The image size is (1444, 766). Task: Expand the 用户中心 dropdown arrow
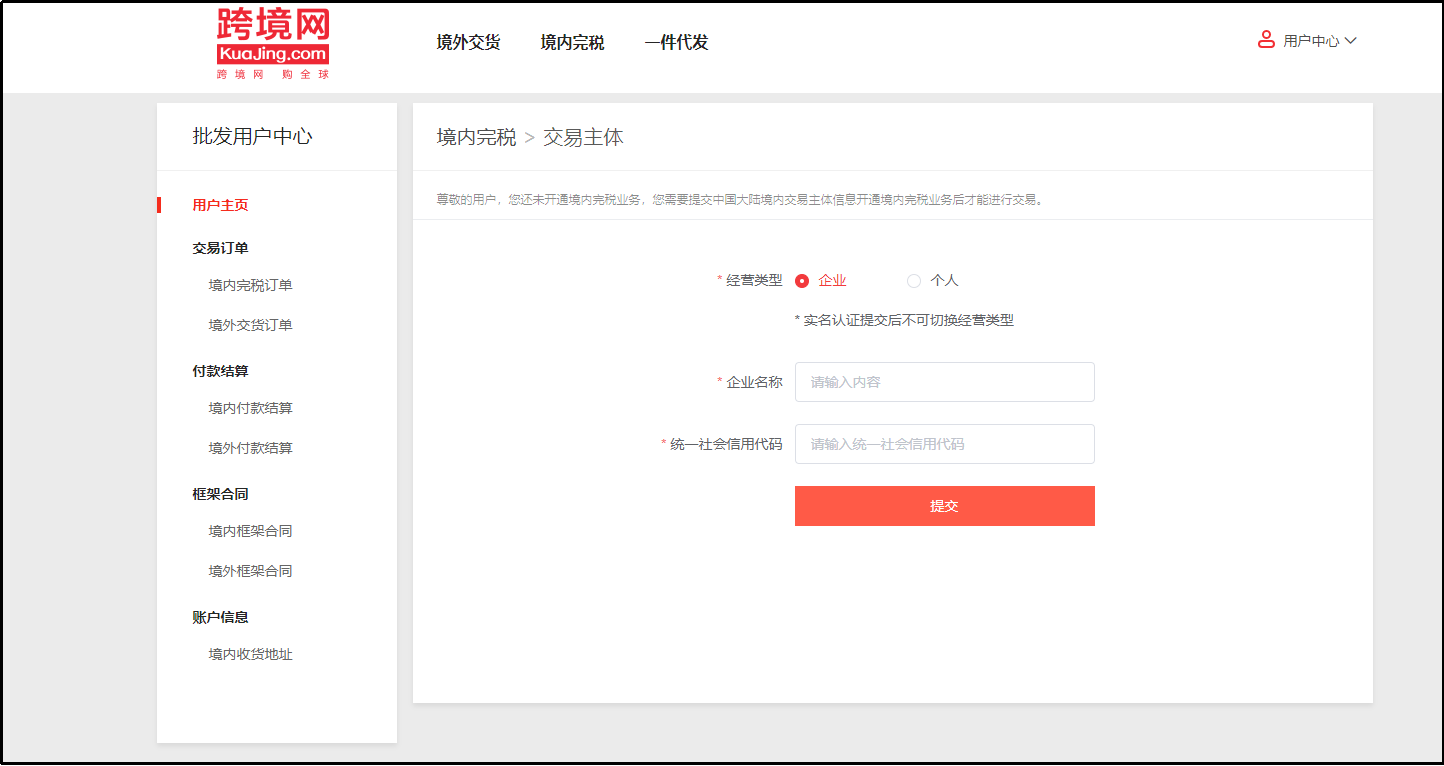(1350, 41)
